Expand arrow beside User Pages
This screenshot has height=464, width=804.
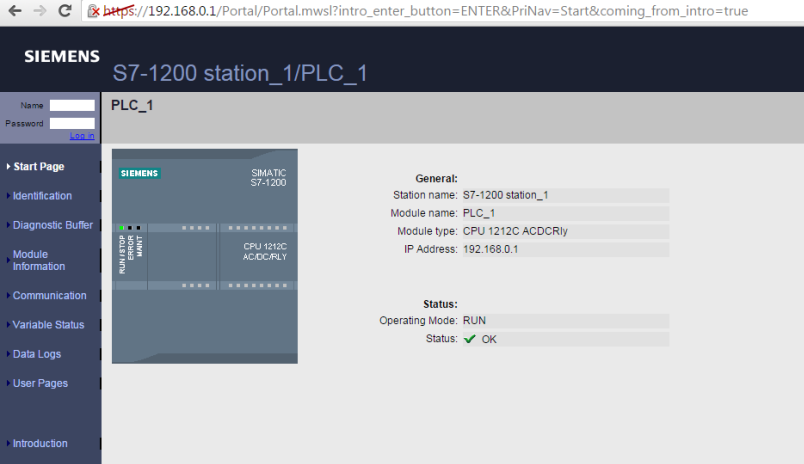[x=8, y=383]
